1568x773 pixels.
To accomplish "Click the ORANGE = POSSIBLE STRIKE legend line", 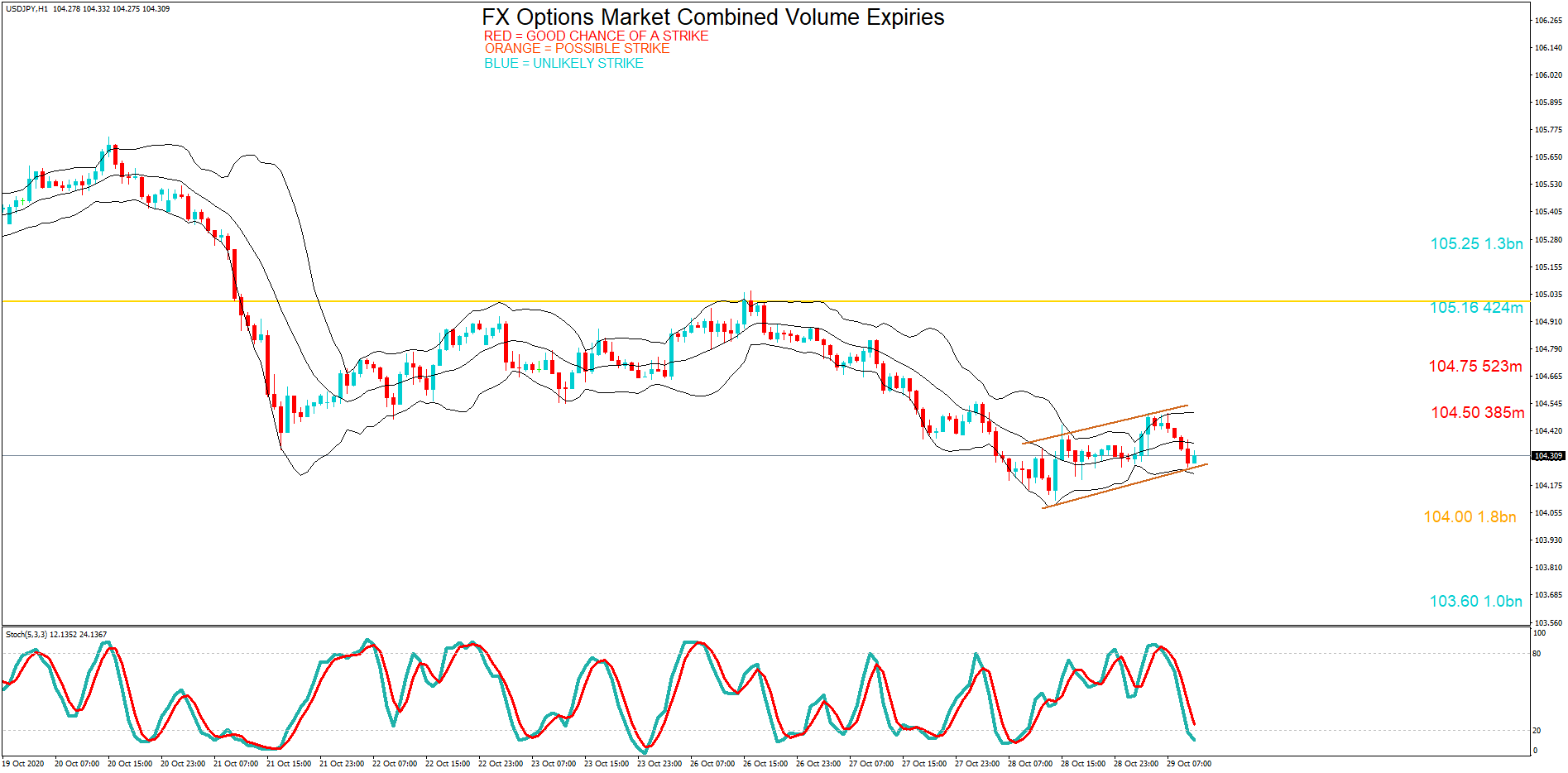I will (577, 48).
